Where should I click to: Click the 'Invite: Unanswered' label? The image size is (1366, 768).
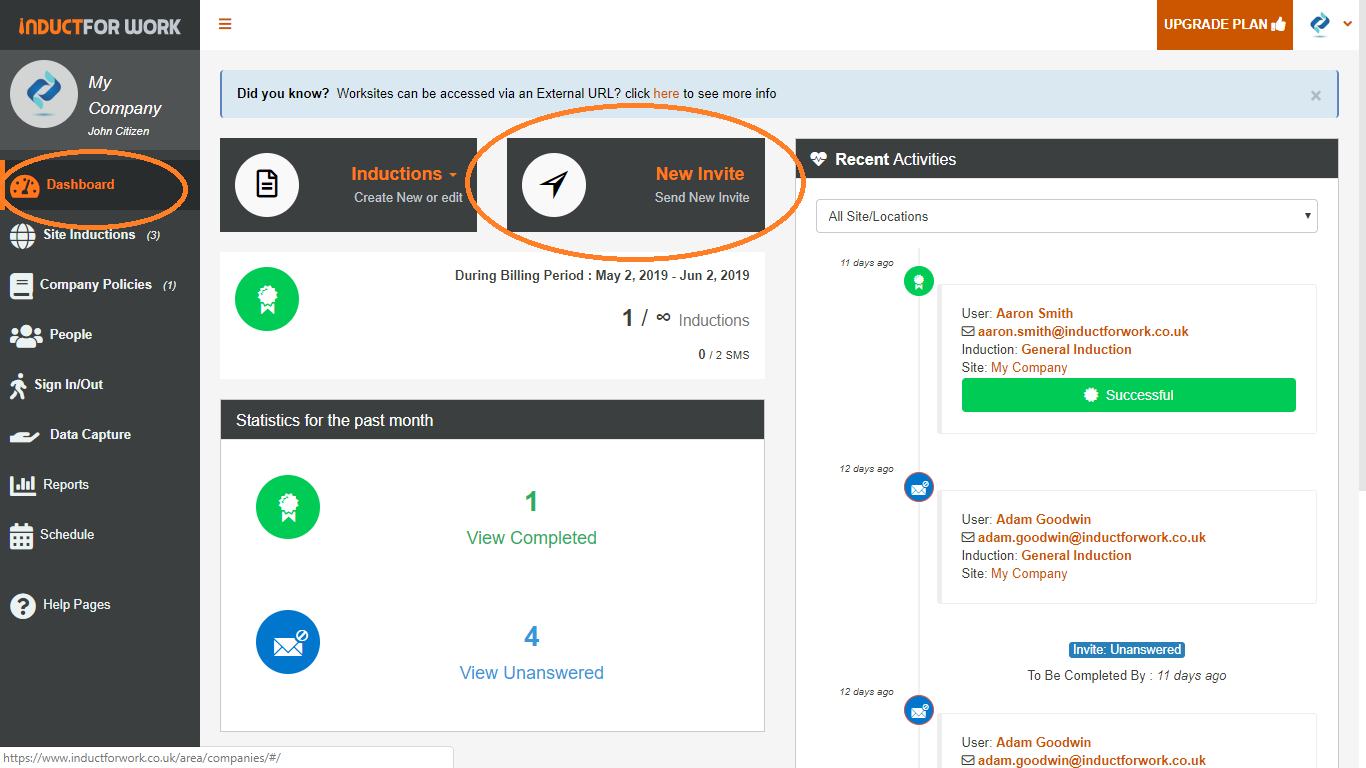1127,650
